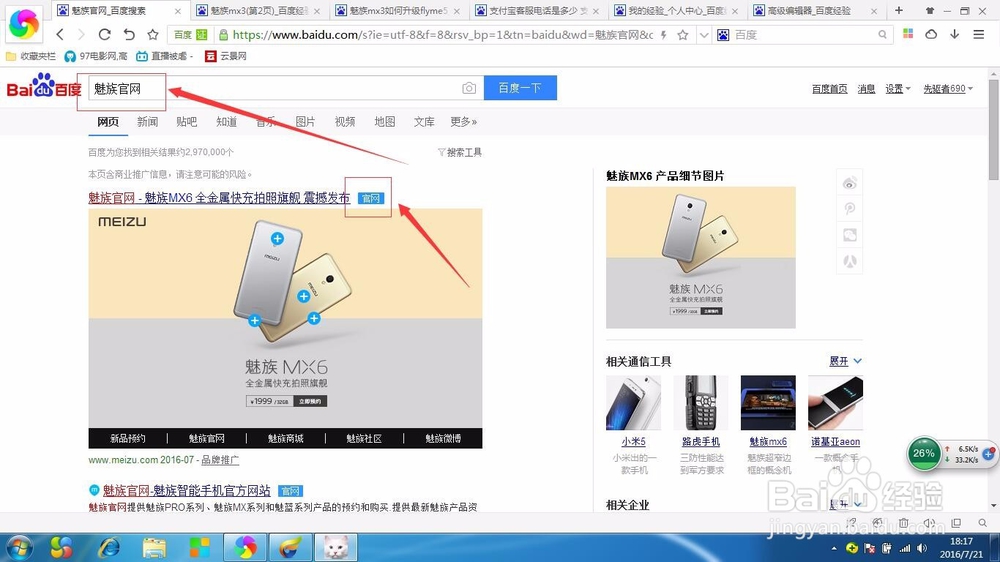Click the undo/restore closed tab icon
The width and height of the screenshot is (1000, 562).
tap(129, 34)
